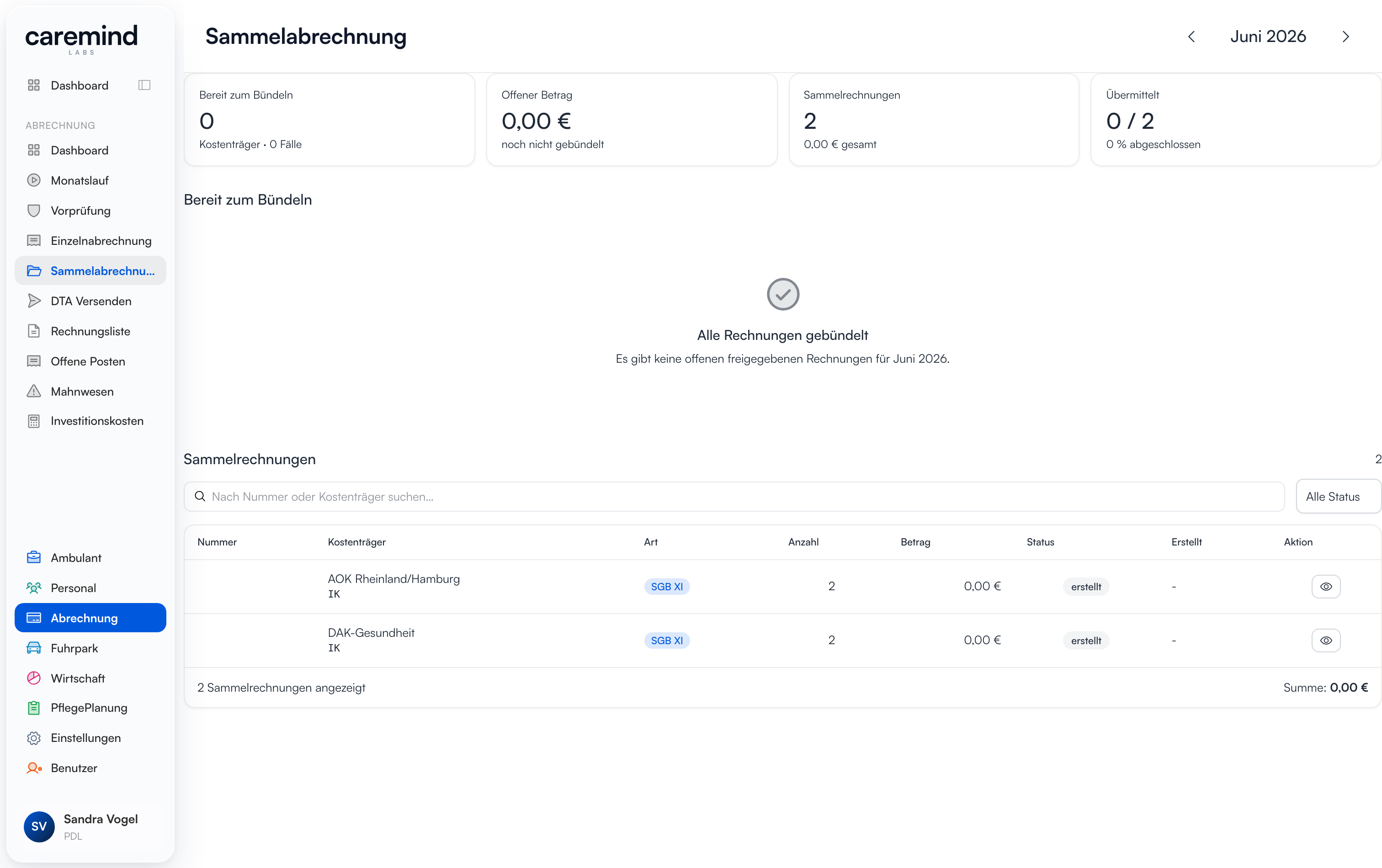Advance to the month after Juni 2026

(1345, 37)
